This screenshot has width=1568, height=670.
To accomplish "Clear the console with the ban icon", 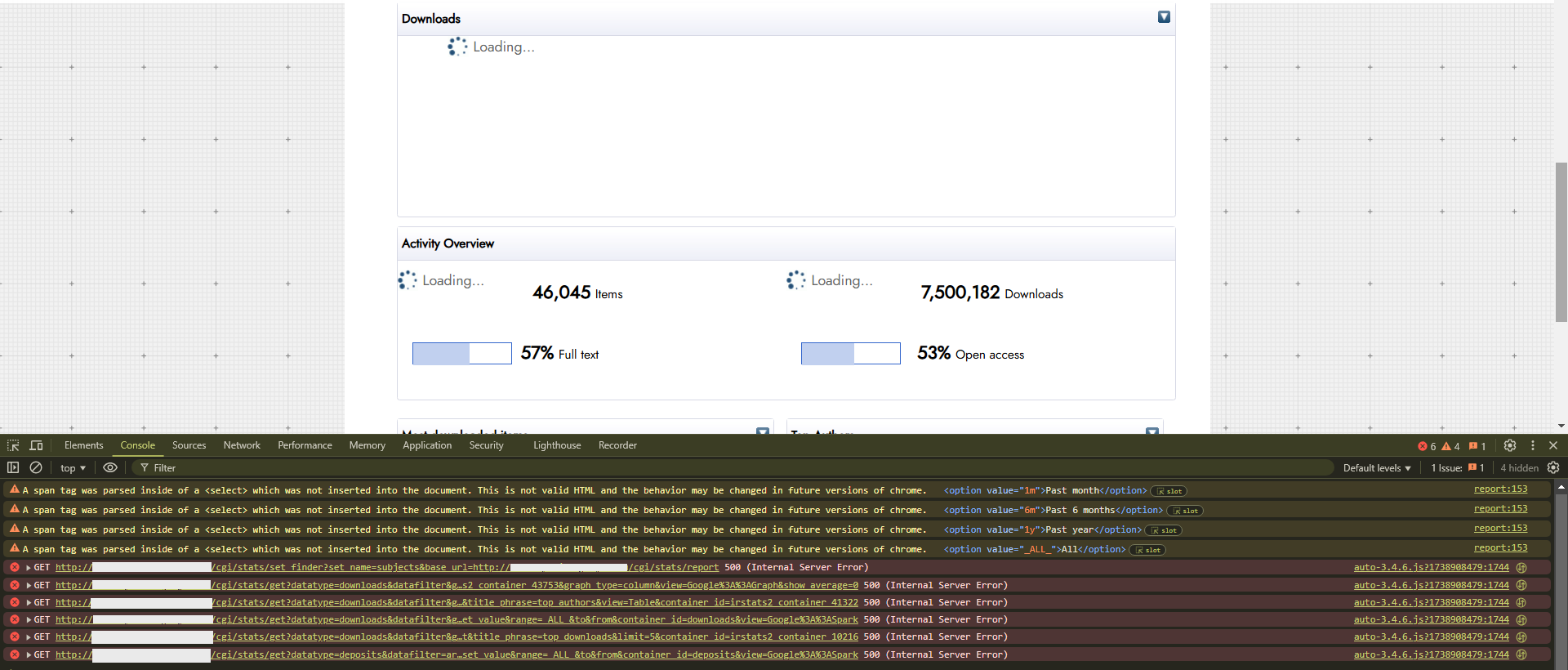I will [36, 467].
